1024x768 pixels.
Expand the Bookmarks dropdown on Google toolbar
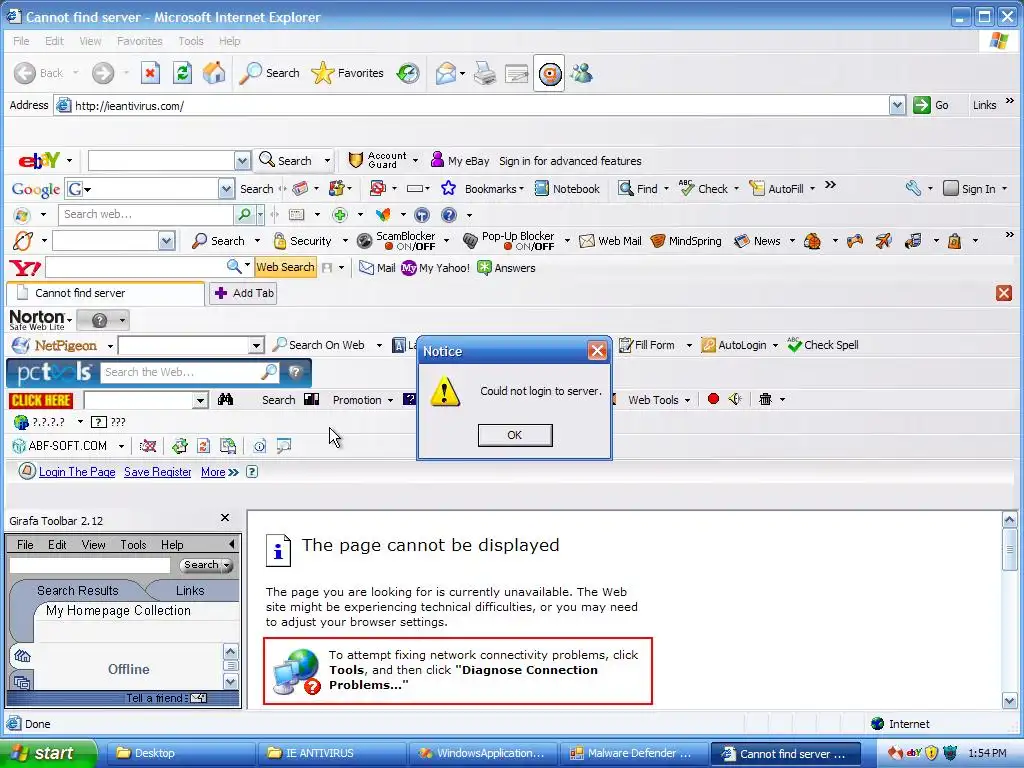click(x=521, y=189)
